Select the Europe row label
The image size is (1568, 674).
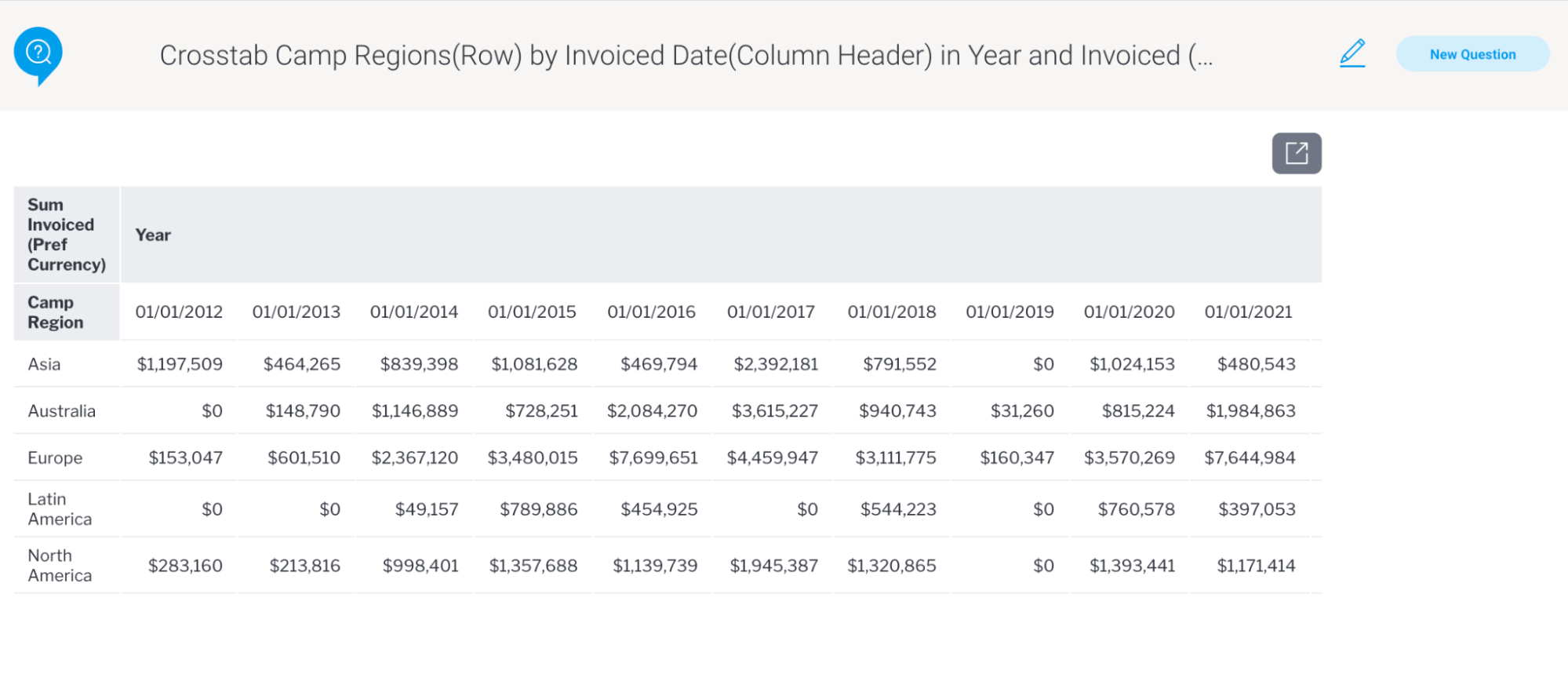tap(55, 458)
